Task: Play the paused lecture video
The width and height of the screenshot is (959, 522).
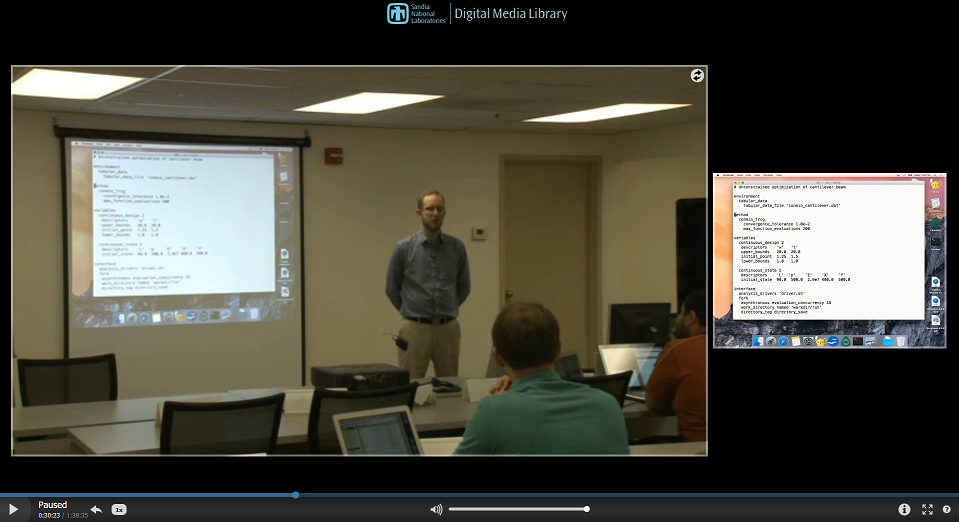Action: pyautogui.click(x=13, y=510)
